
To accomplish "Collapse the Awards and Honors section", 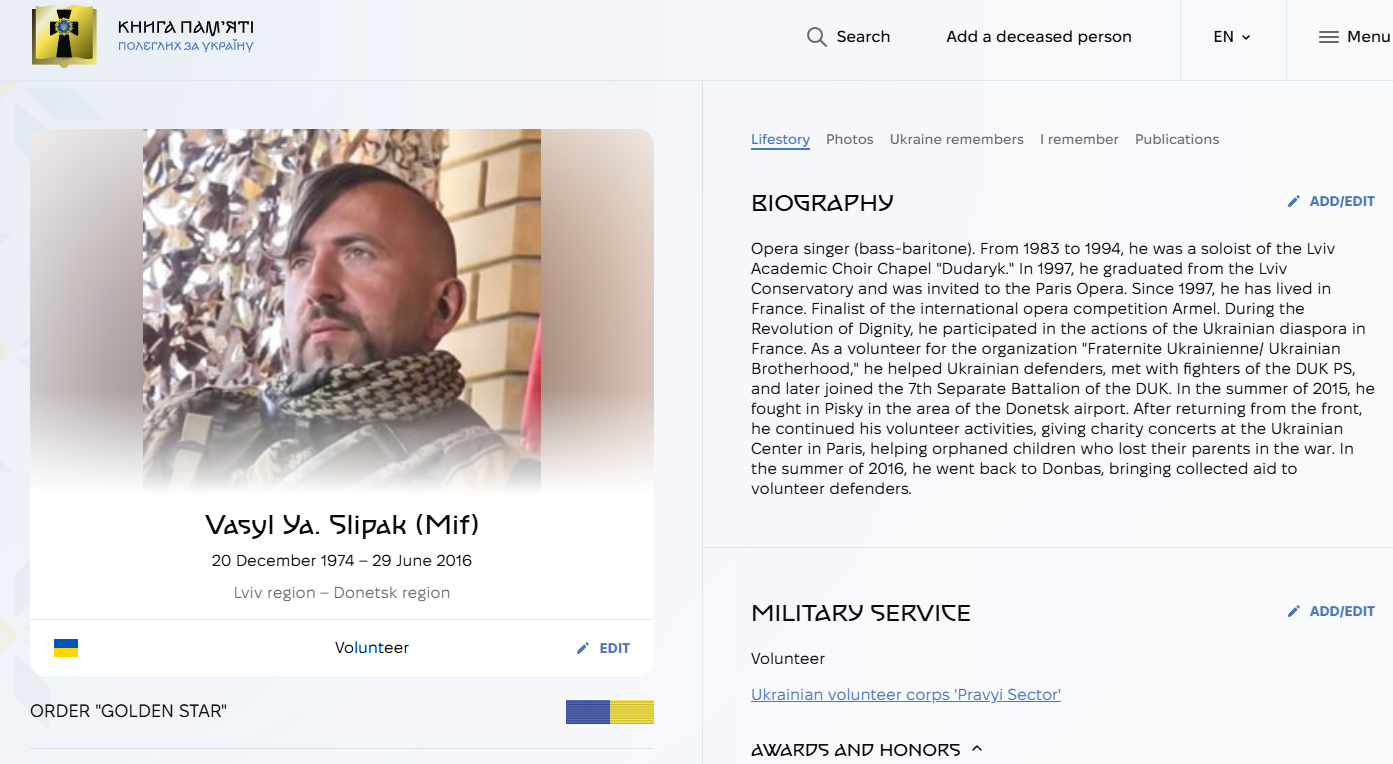I will click(977, 749).
